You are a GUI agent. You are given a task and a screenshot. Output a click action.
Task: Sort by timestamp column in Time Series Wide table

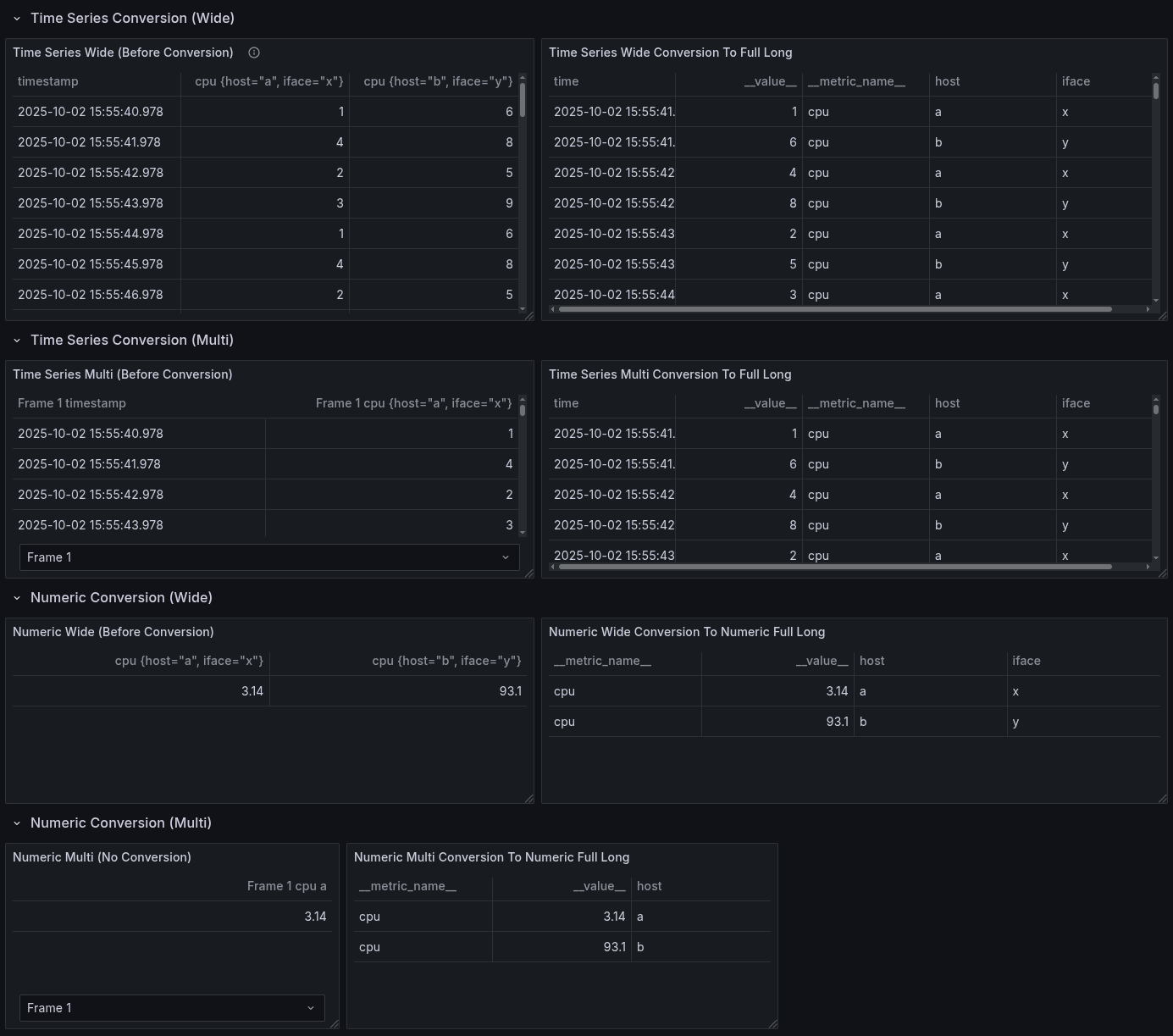tap(48, 81)
